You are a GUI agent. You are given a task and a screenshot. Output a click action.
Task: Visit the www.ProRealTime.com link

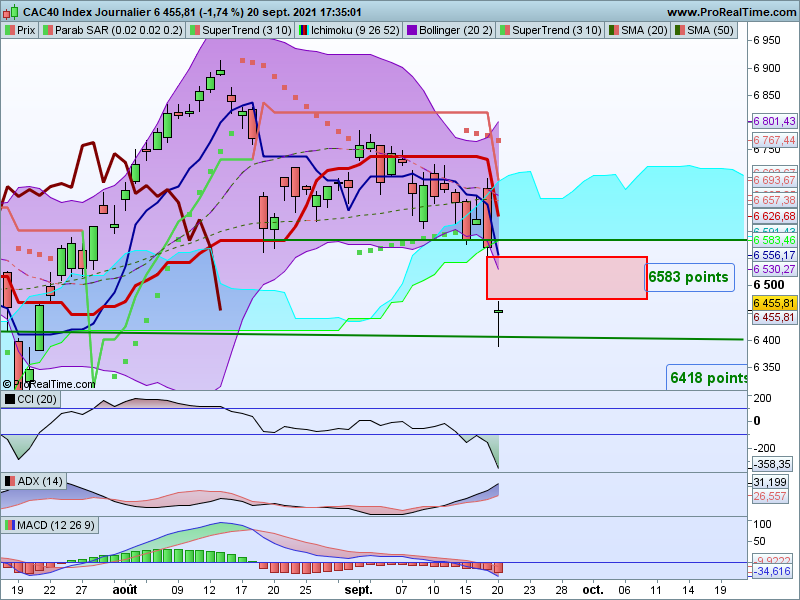click(731, 12)
